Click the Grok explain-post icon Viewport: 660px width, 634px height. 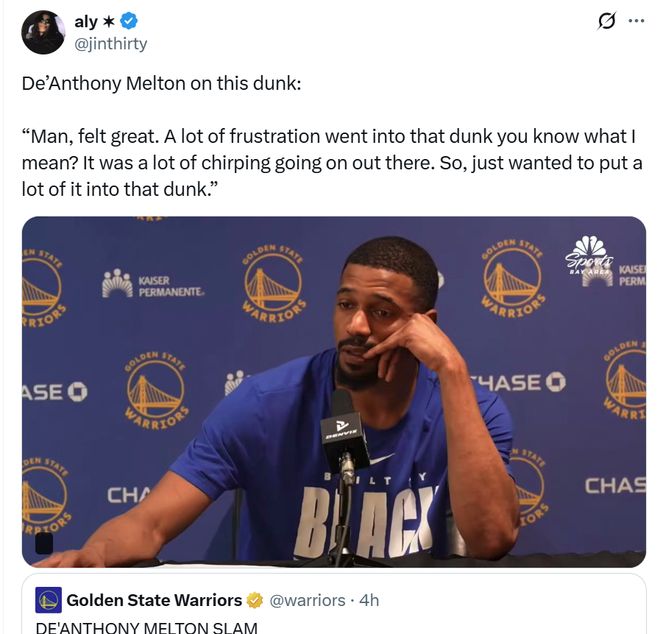click(606, 21)
